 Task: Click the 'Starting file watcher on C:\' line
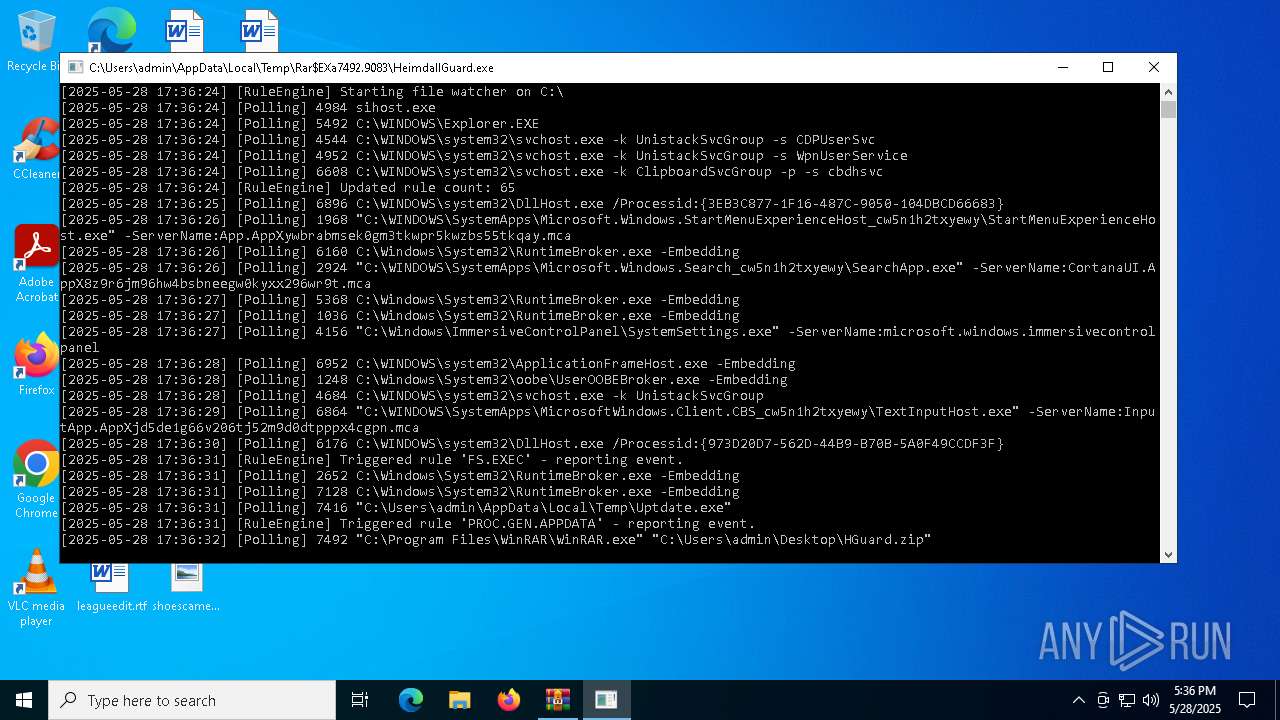[x=312, y=92]
